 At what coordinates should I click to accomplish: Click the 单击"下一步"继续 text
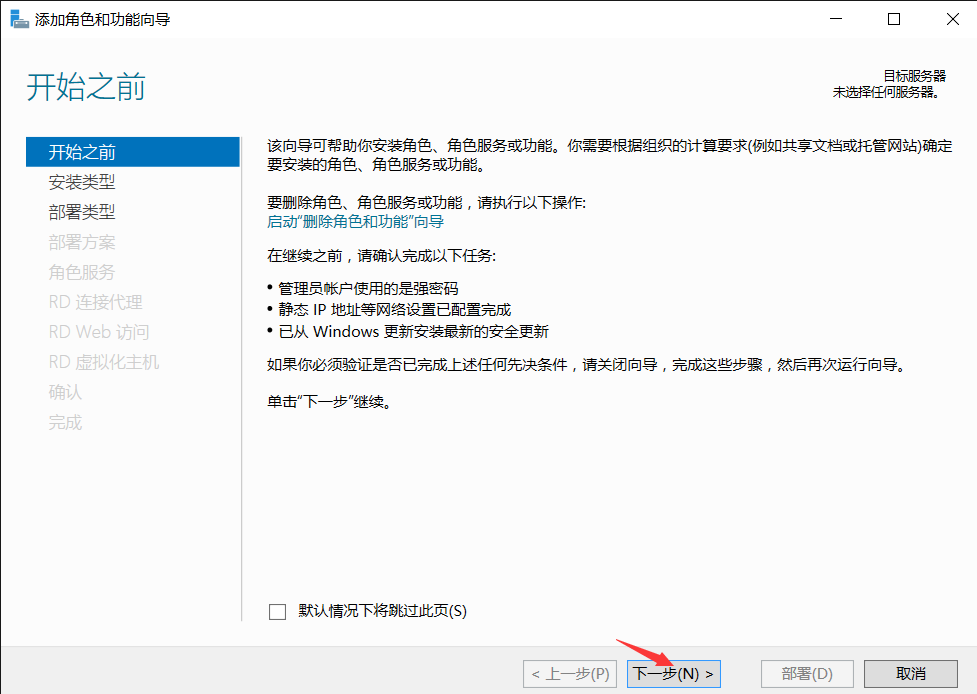tap(330, 402)
